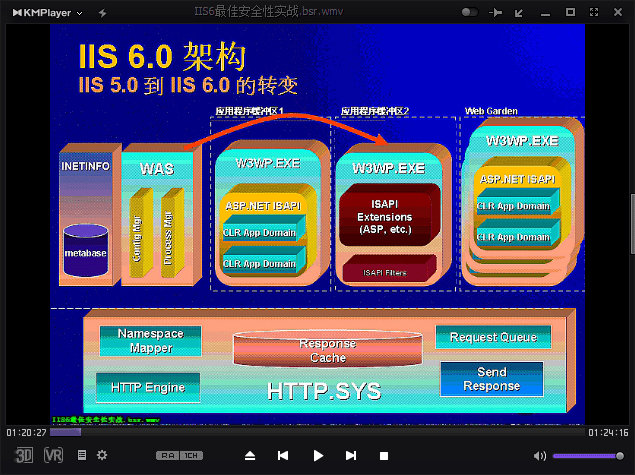
Task: Mute audio via the speaker icon
Action: pos(539,456)
